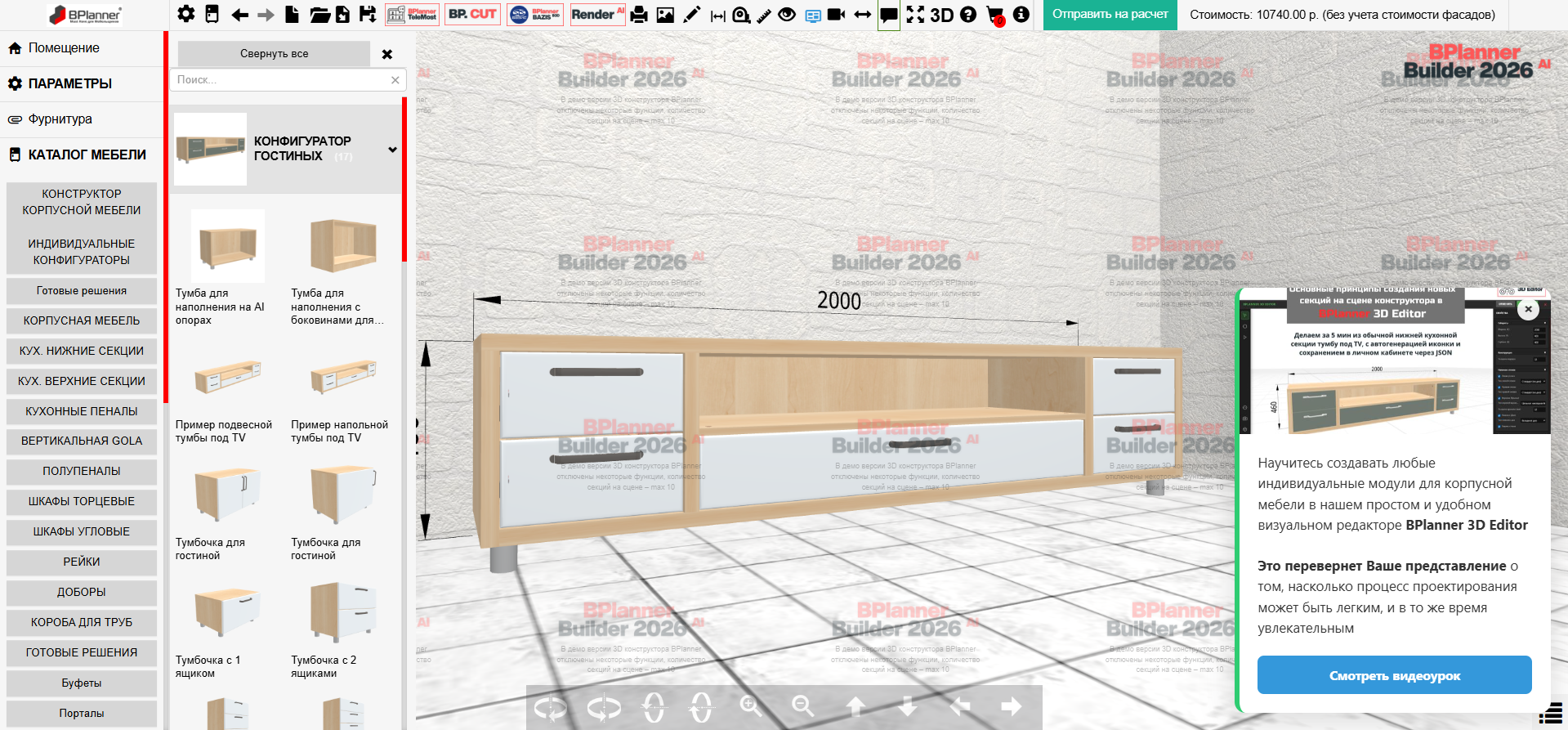Clear the catalog search field
Screen dimensions: 1568x730
[x=395, y=80]
